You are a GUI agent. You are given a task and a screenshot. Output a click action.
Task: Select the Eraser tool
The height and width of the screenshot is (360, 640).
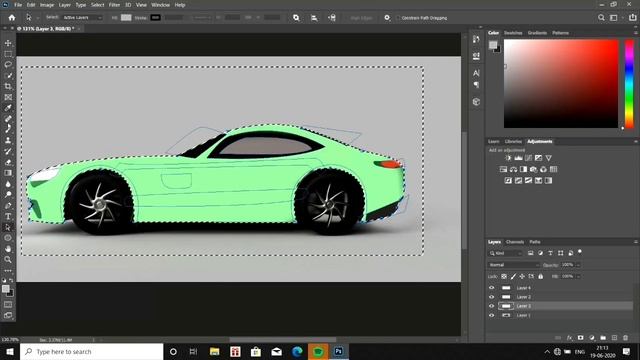(8, 162)
